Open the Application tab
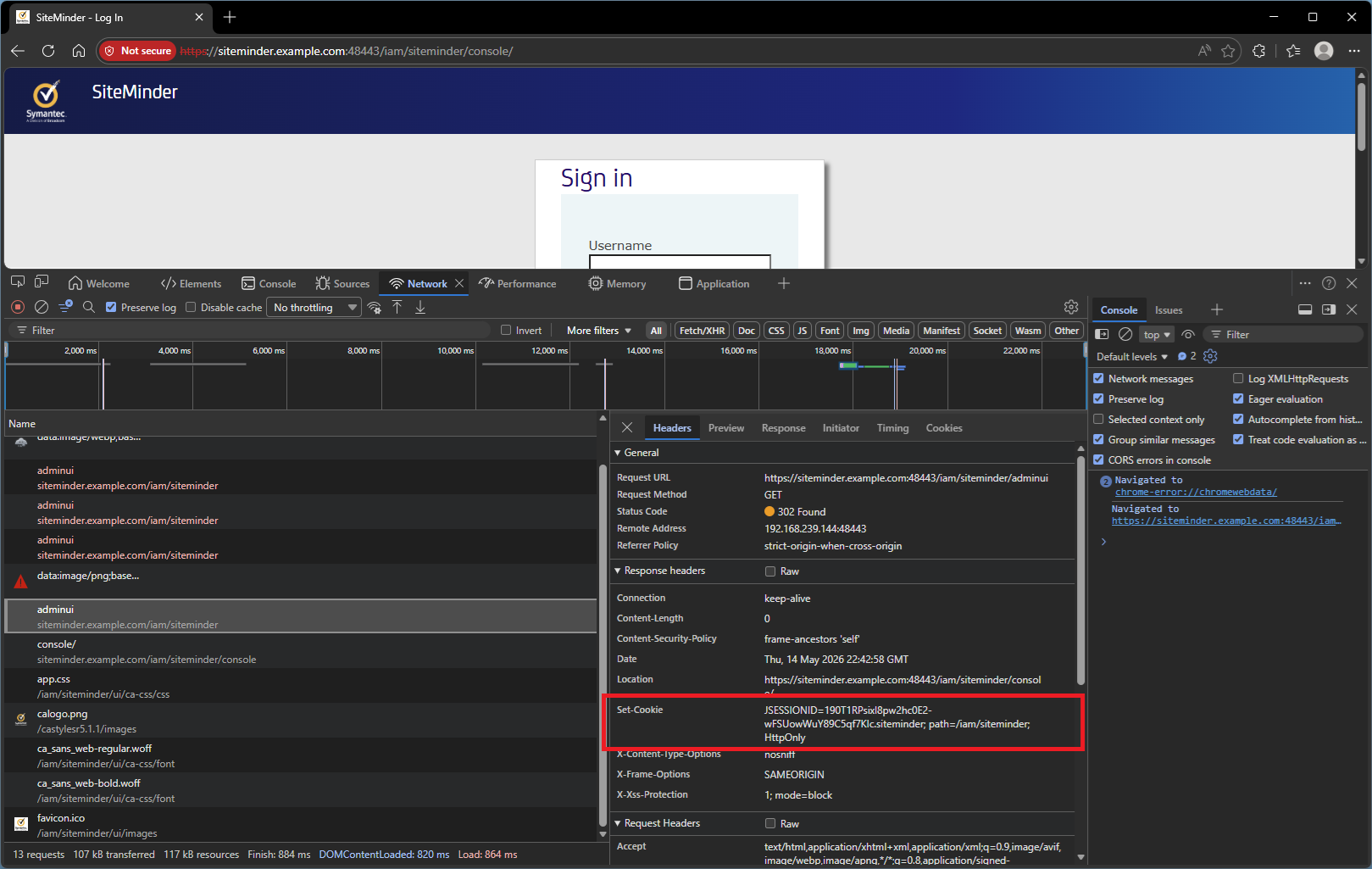The width and height of the screenshot is (1372, 869). tap(714, 284)
